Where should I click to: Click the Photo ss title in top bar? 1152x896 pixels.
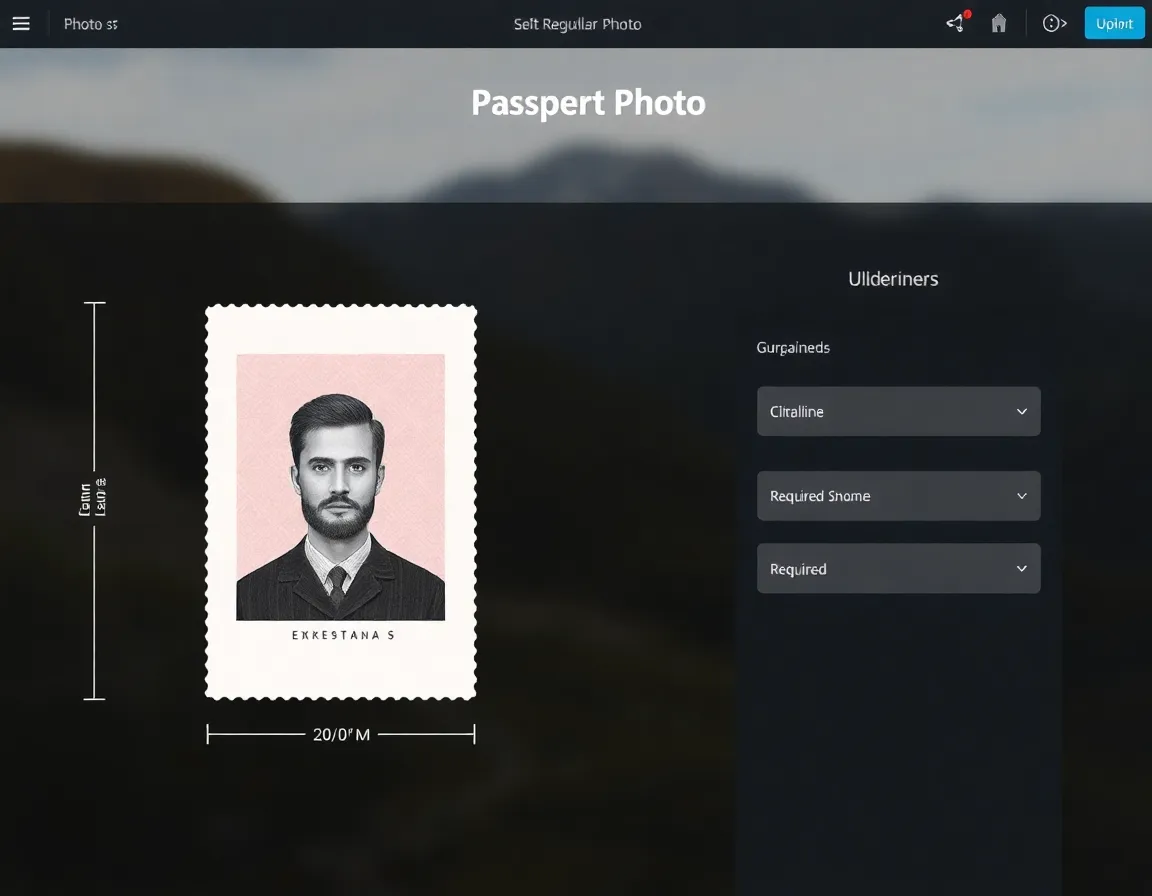[90, 24]
